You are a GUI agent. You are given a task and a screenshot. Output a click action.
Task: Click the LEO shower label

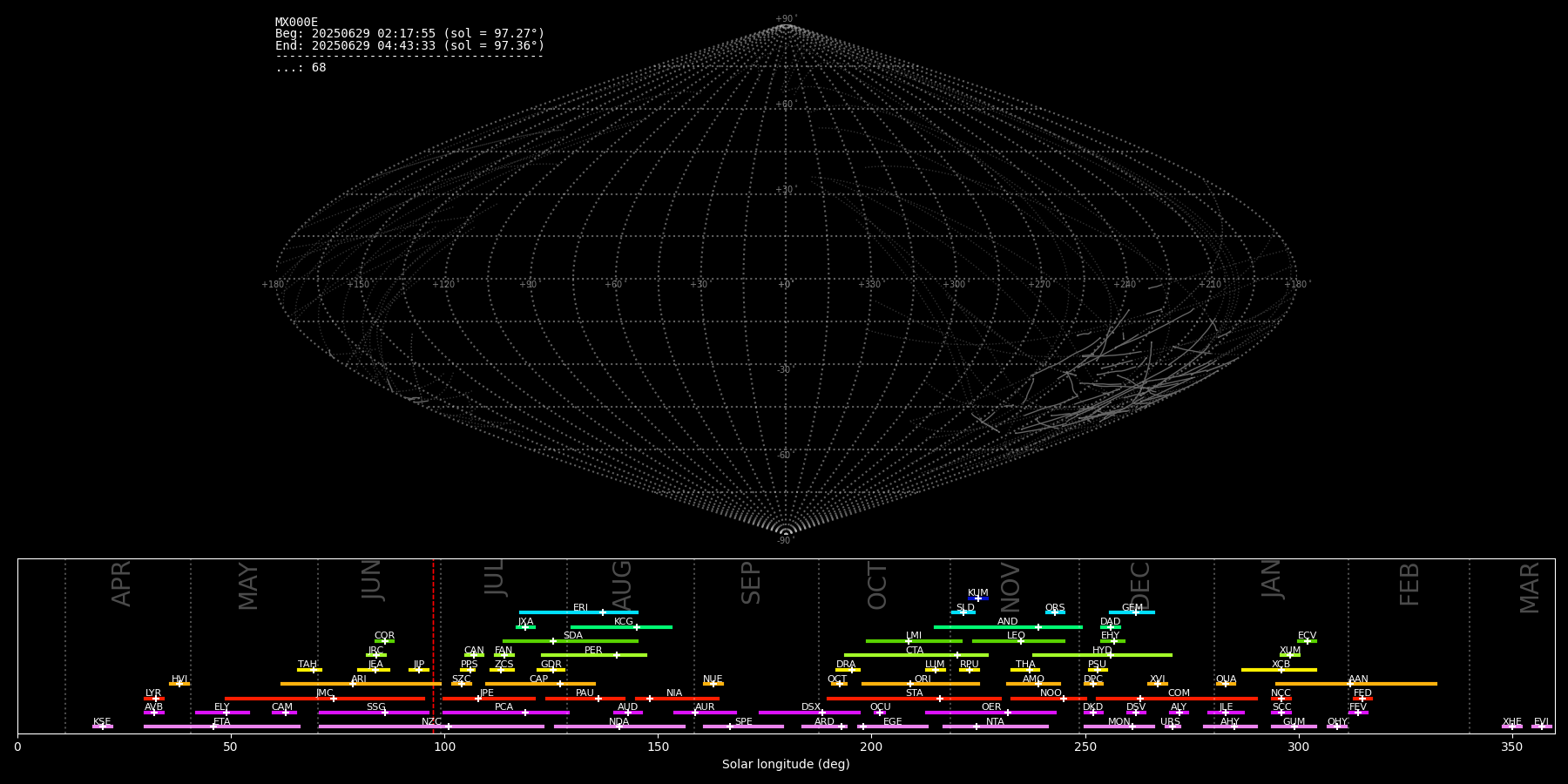click(x=1016, y=635)
